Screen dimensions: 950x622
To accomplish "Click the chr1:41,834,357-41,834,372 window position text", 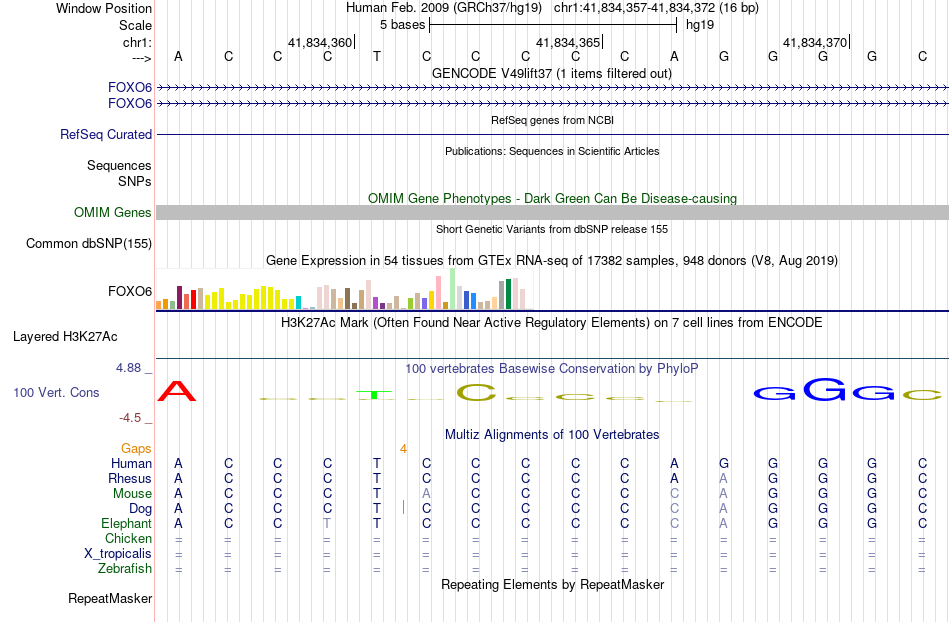I will pyautogui.click(x=656, y=8).
